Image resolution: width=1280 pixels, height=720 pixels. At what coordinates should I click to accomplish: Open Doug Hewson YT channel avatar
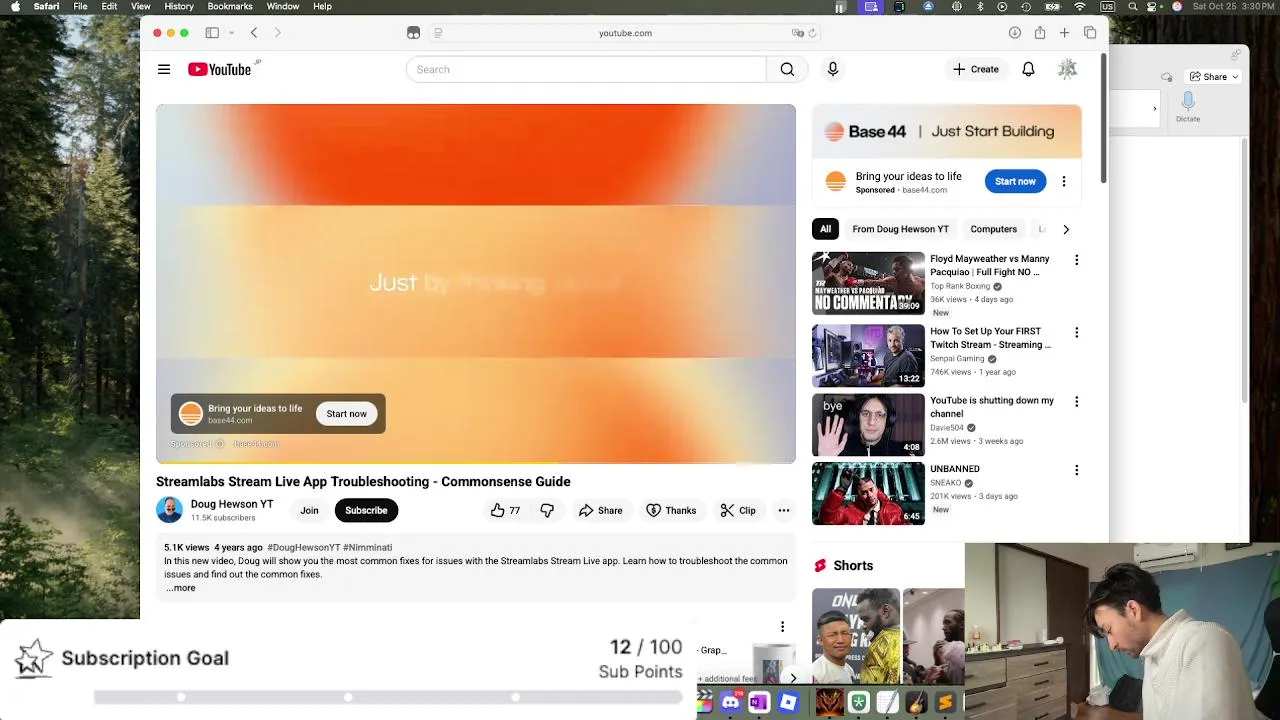point(169,510)
